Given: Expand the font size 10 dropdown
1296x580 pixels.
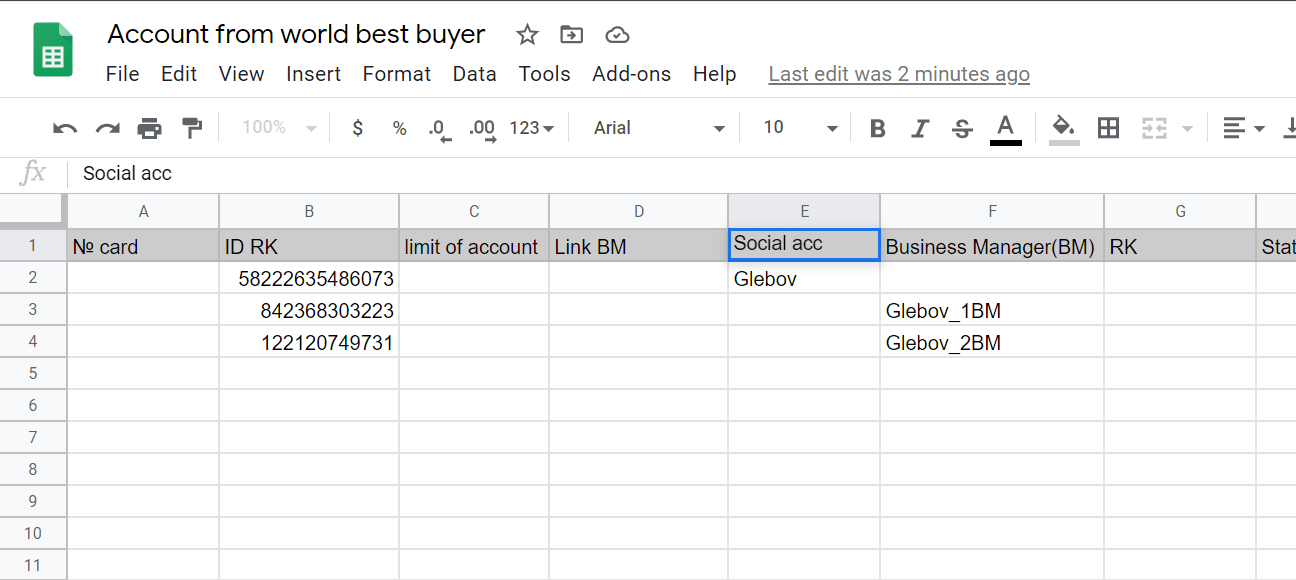Looking at the screenshot, I should 800,128.
